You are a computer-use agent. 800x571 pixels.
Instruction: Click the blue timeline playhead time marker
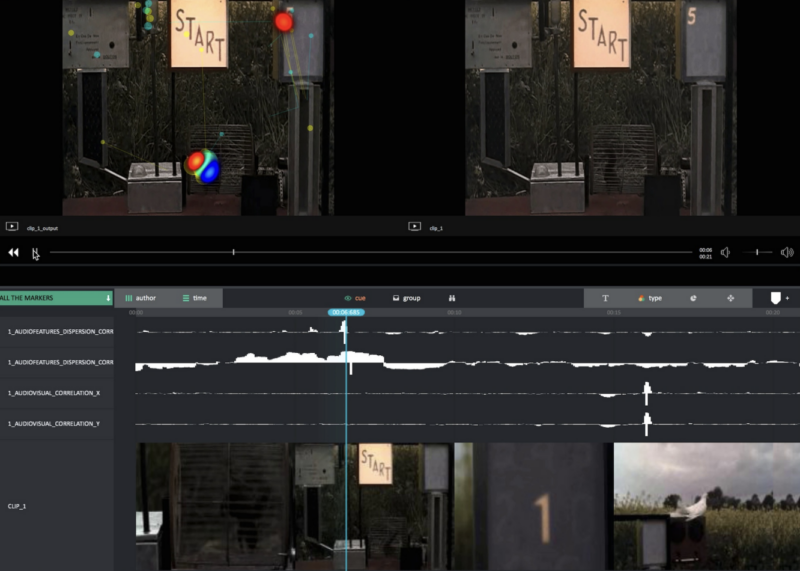[x=346, y=312]
